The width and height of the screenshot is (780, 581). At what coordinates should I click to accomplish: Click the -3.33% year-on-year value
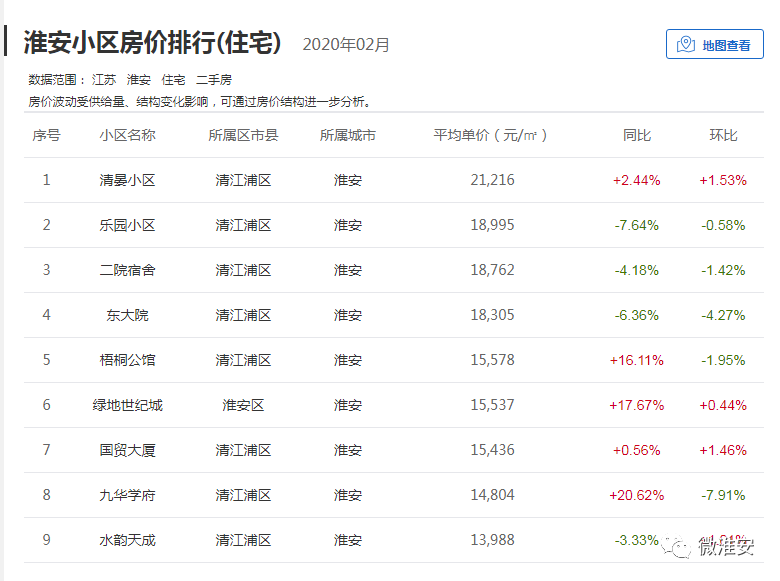click(x=637, y=540)
